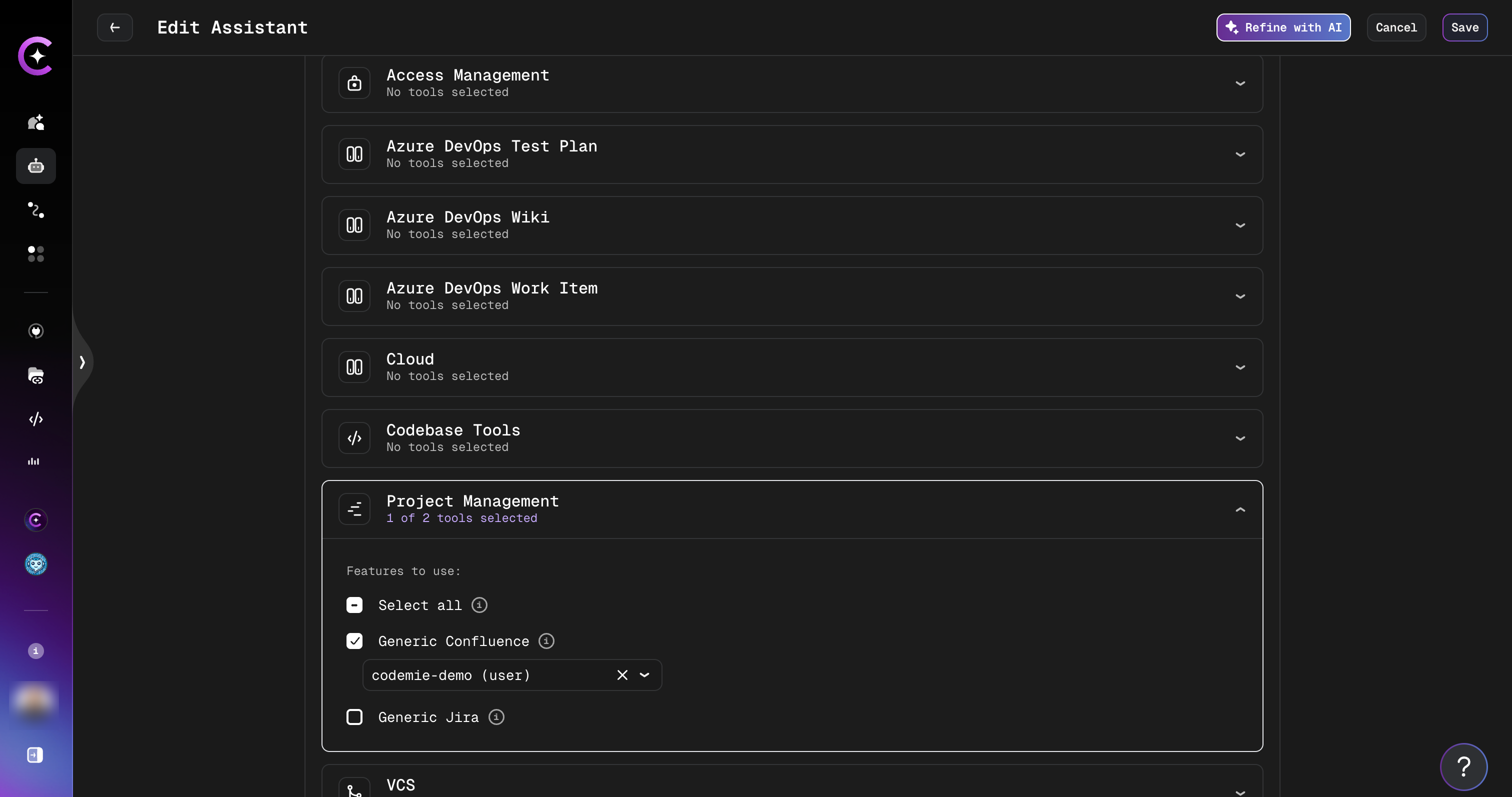This screenshot has height=797, width=1512.
Task: Click the back arrow next to Edit Assistant
Action: [x=114, y=27]
